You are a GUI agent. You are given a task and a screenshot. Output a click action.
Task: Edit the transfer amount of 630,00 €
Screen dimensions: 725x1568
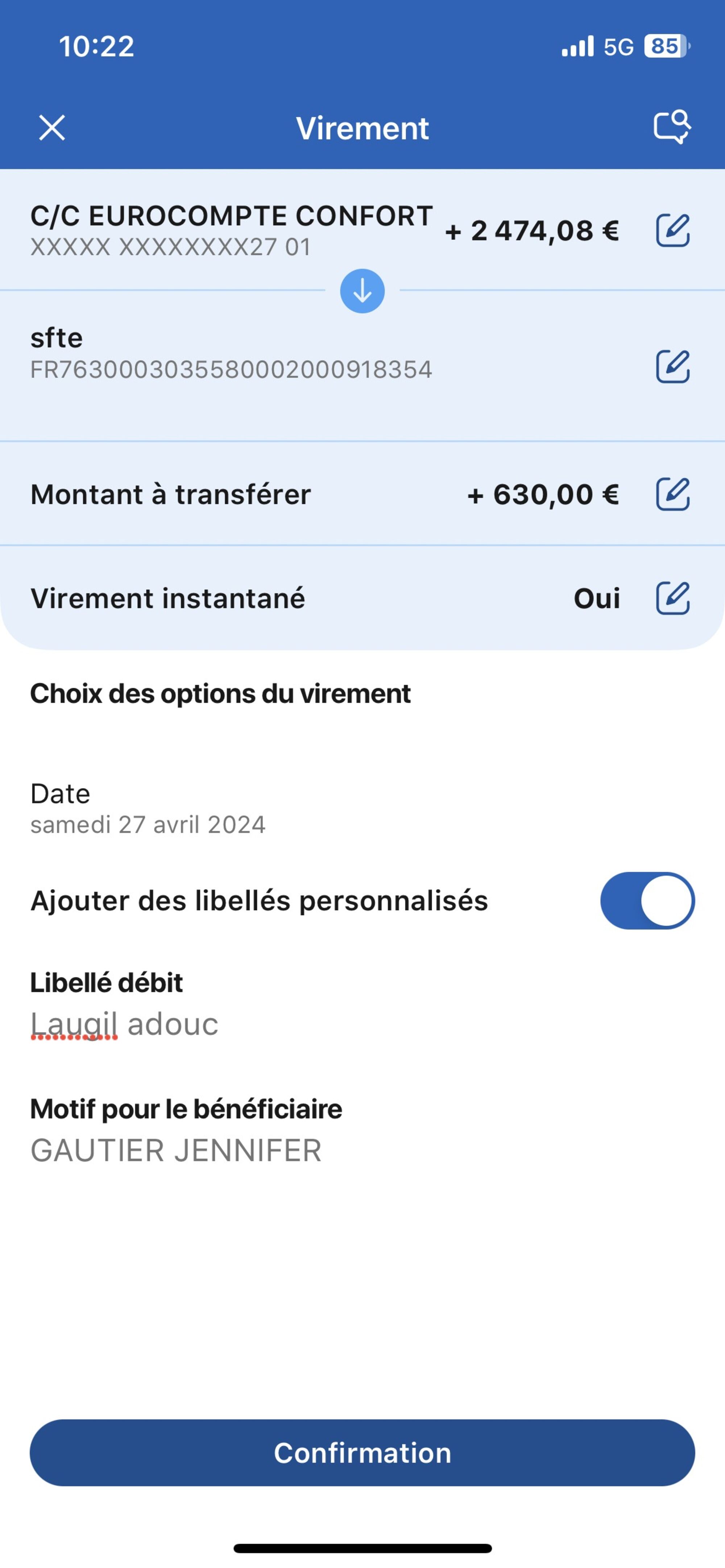point(672,494)
